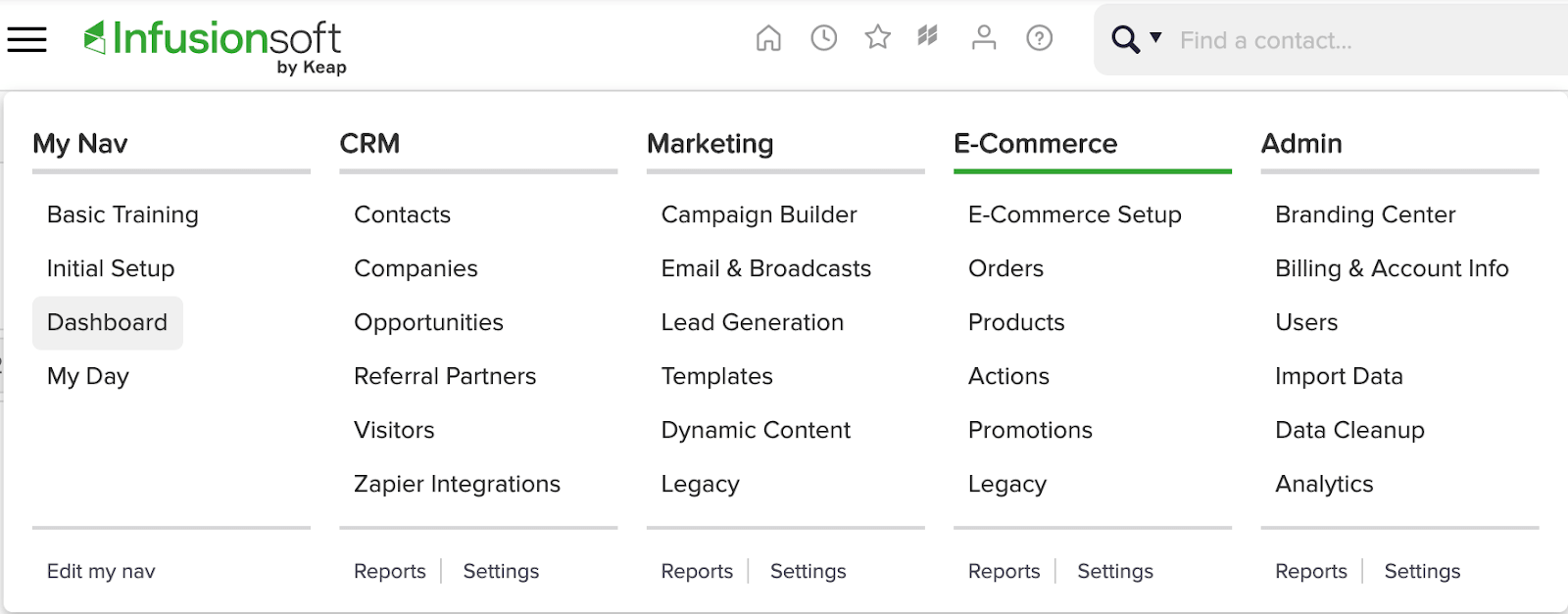The height and width of the screenshot is (614, 1568).
Task: Open Analytics under Admin
Action: 1324,484
